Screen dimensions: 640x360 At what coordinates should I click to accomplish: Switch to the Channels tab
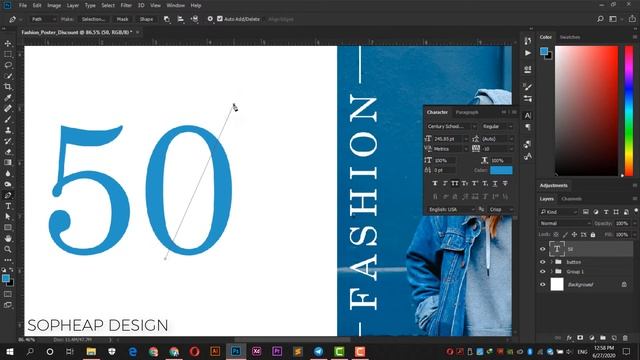click(571, 199)
